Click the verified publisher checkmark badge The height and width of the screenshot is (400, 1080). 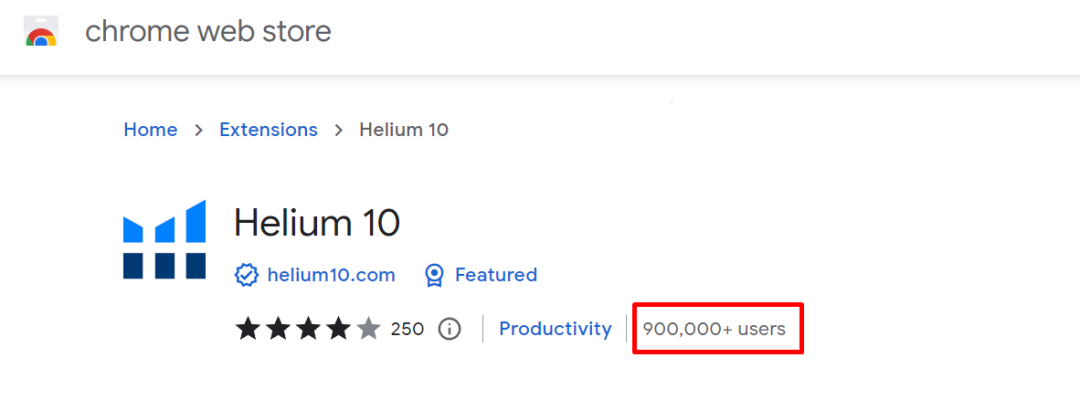(x=246, y=275)
